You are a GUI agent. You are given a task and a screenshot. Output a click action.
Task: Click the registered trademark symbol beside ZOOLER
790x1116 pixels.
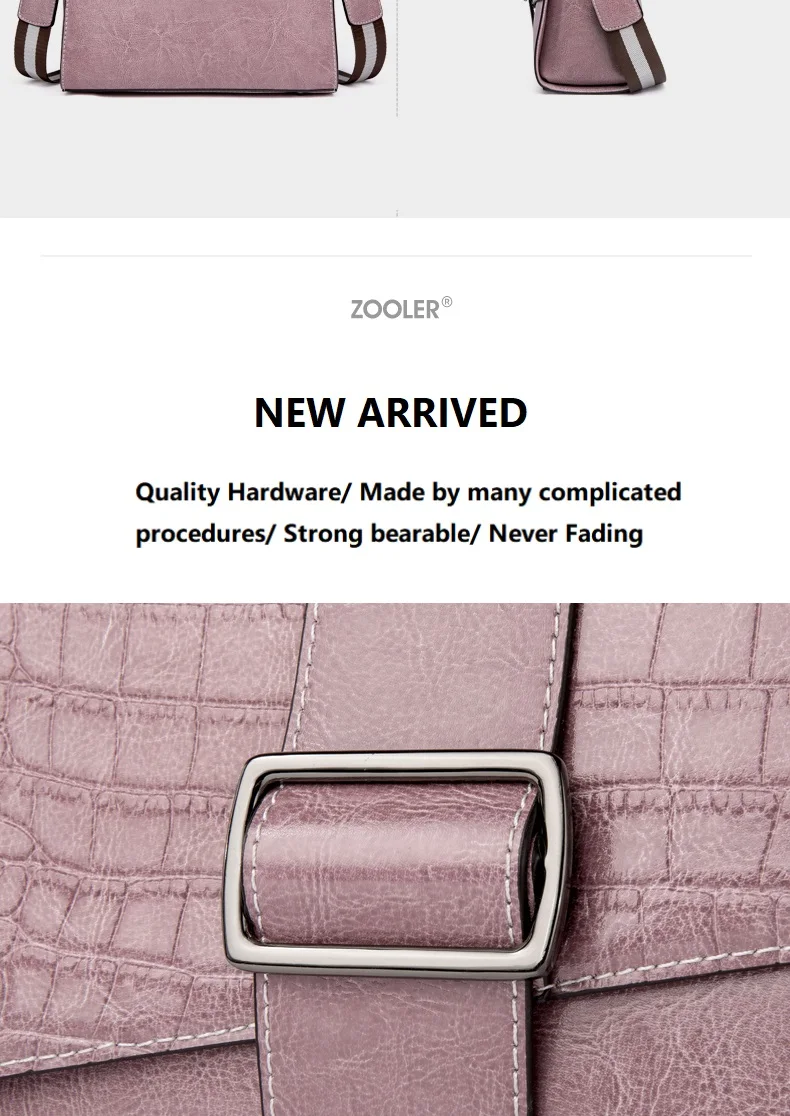447,302
